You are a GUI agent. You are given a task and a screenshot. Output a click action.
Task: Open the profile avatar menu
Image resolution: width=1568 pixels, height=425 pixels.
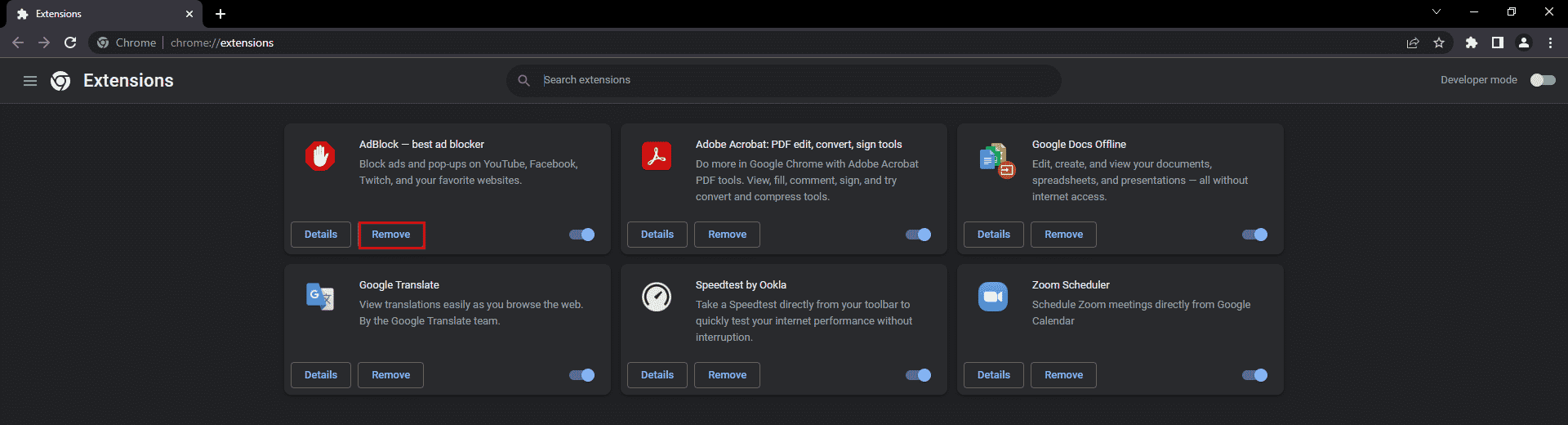point(1524,42)
